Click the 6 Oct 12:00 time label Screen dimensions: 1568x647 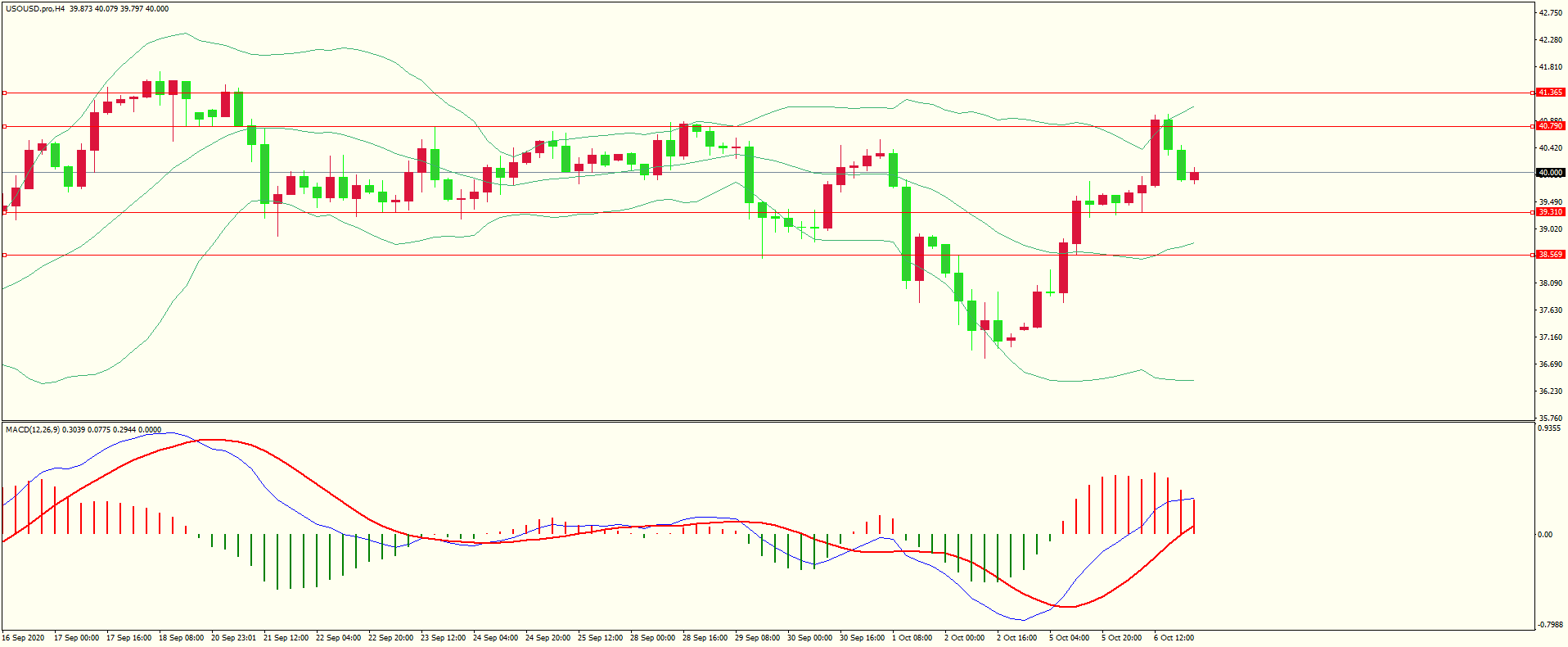coord(1174,638)
